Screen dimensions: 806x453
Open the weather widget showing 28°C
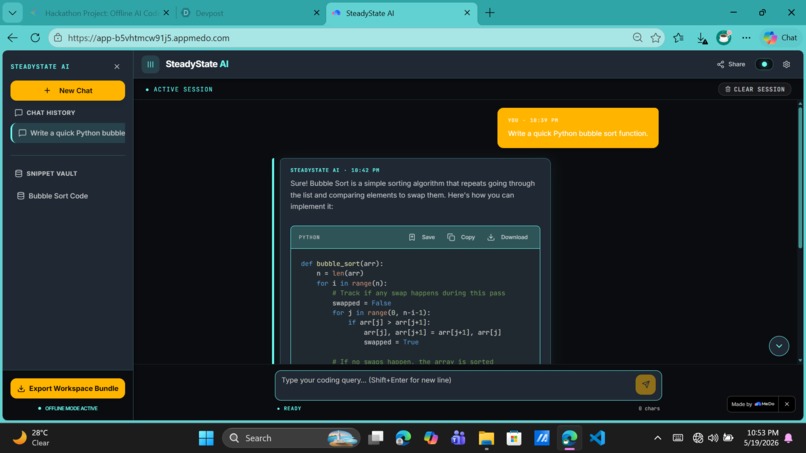click(x=32, y=438)
